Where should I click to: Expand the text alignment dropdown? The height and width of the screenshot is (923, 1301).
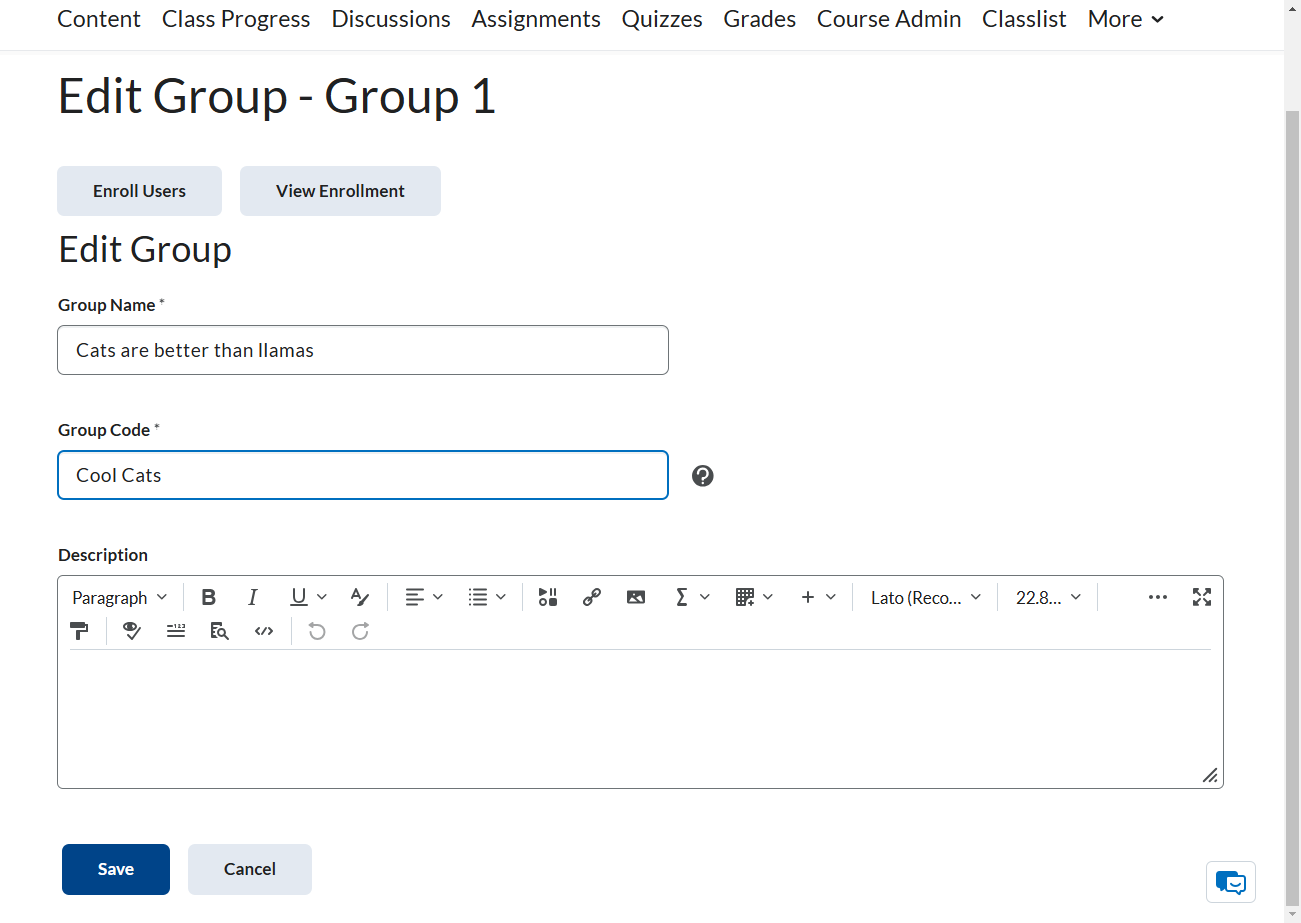[x=424, y=597]
